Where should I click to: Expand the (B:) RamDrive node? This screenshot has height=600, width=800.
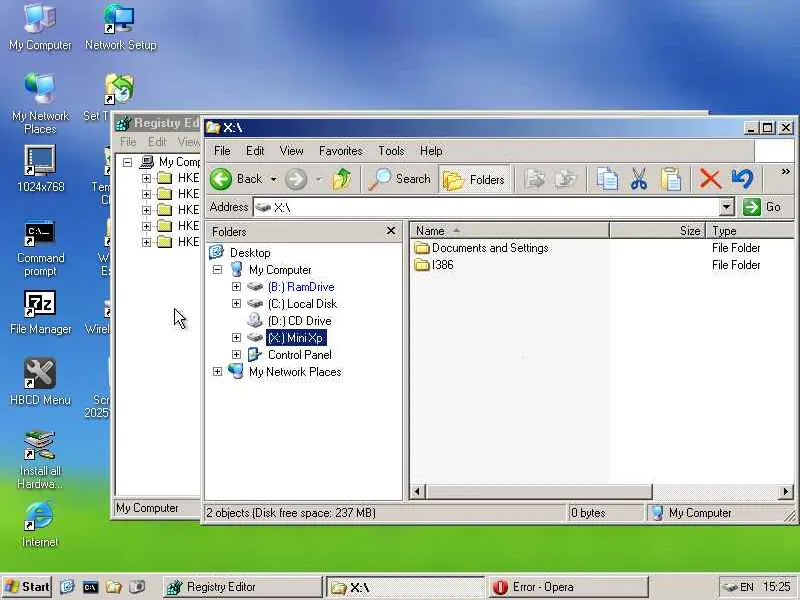(x=236, y=287)
